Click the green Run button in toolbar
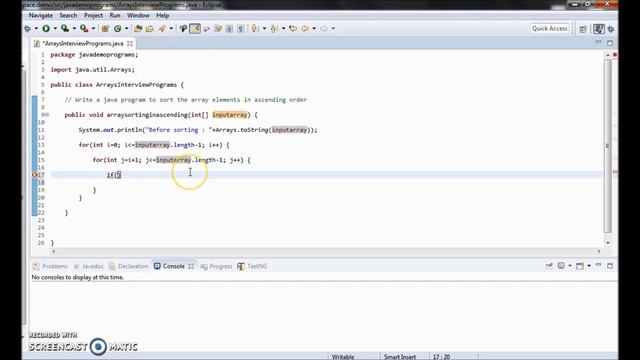This screenshot has height=360, width=640. coord(46,29)
